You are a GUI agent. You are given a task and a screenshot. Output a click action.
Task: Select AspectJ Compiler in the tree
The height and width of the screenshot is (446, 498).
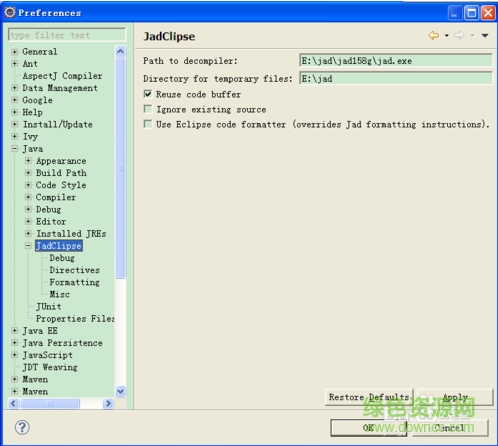coord(62,76)
